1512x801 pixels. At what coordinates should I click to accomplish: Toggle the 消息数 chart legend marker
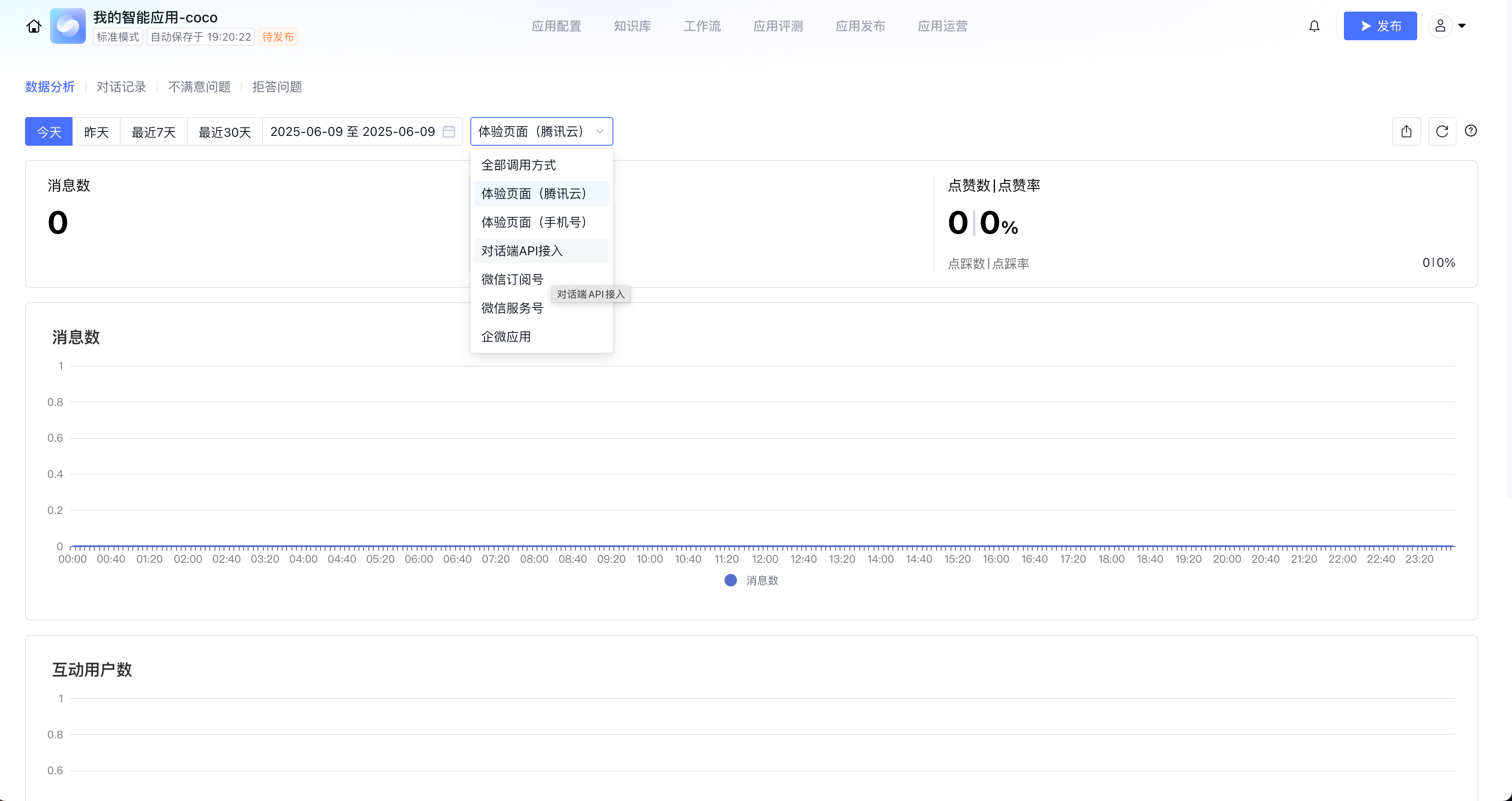tap(731, 580)
